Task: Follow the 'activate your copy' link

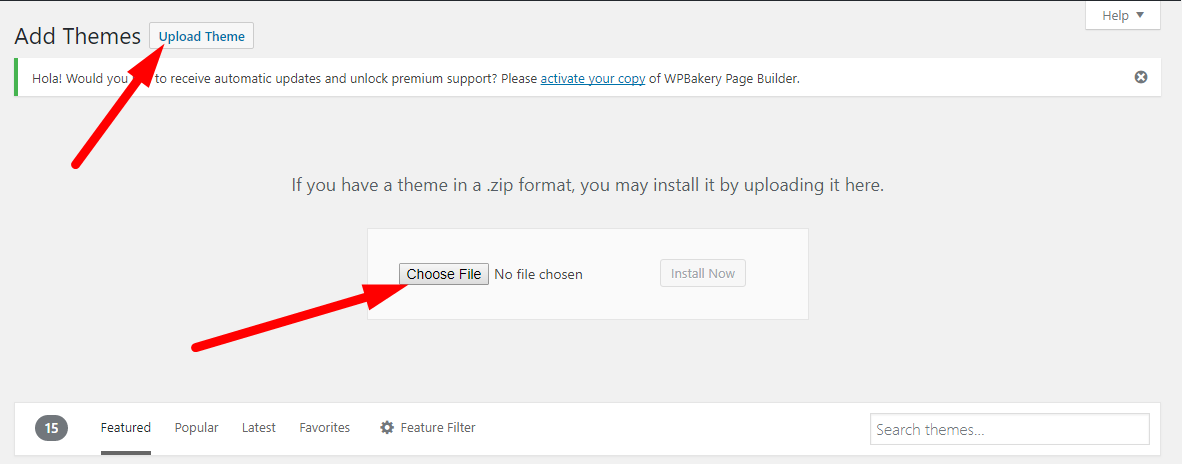Action: click(x=593, y=78)
